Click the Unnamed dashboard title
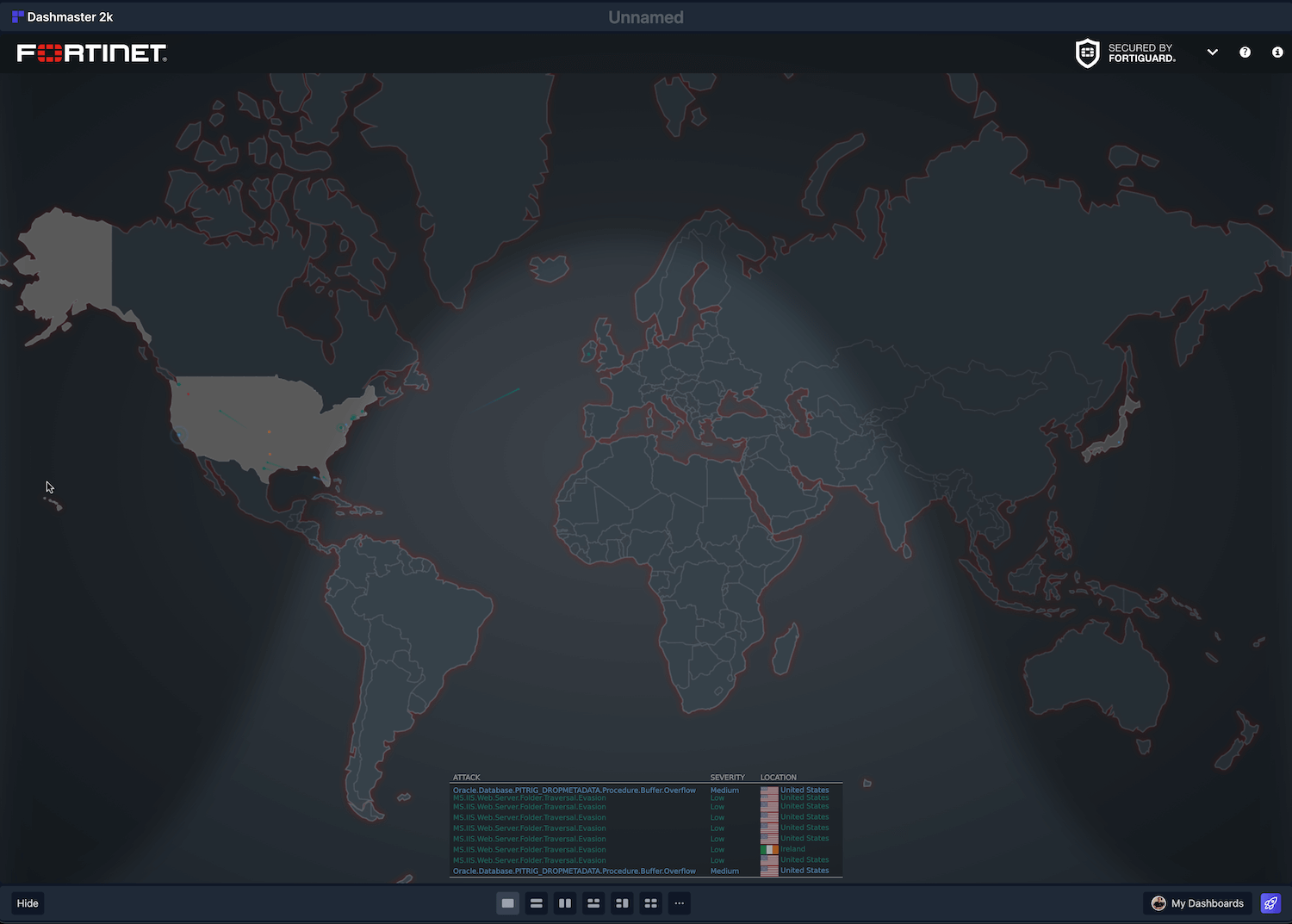1292x924 pixels. coord(645,16)
